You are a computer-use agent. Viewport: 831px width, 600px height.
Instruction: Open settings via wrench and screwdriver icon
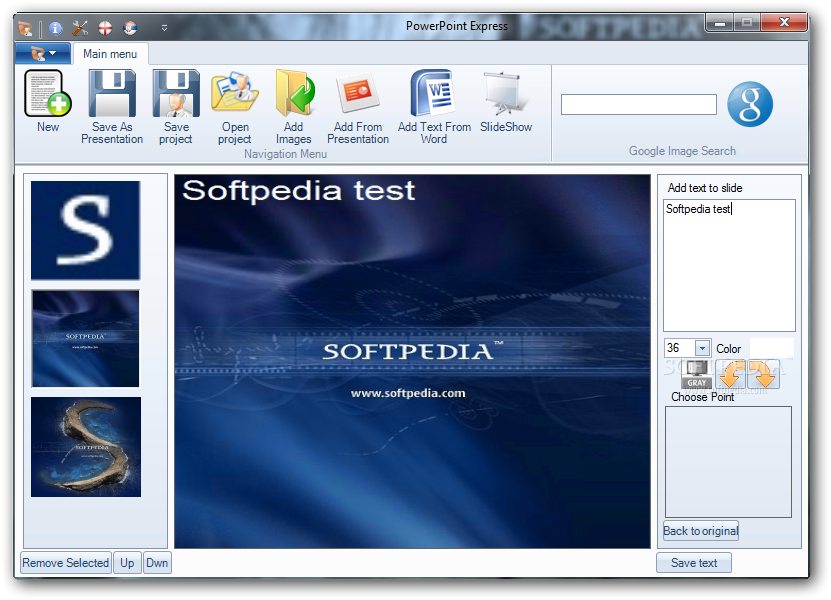coord(80,28)
